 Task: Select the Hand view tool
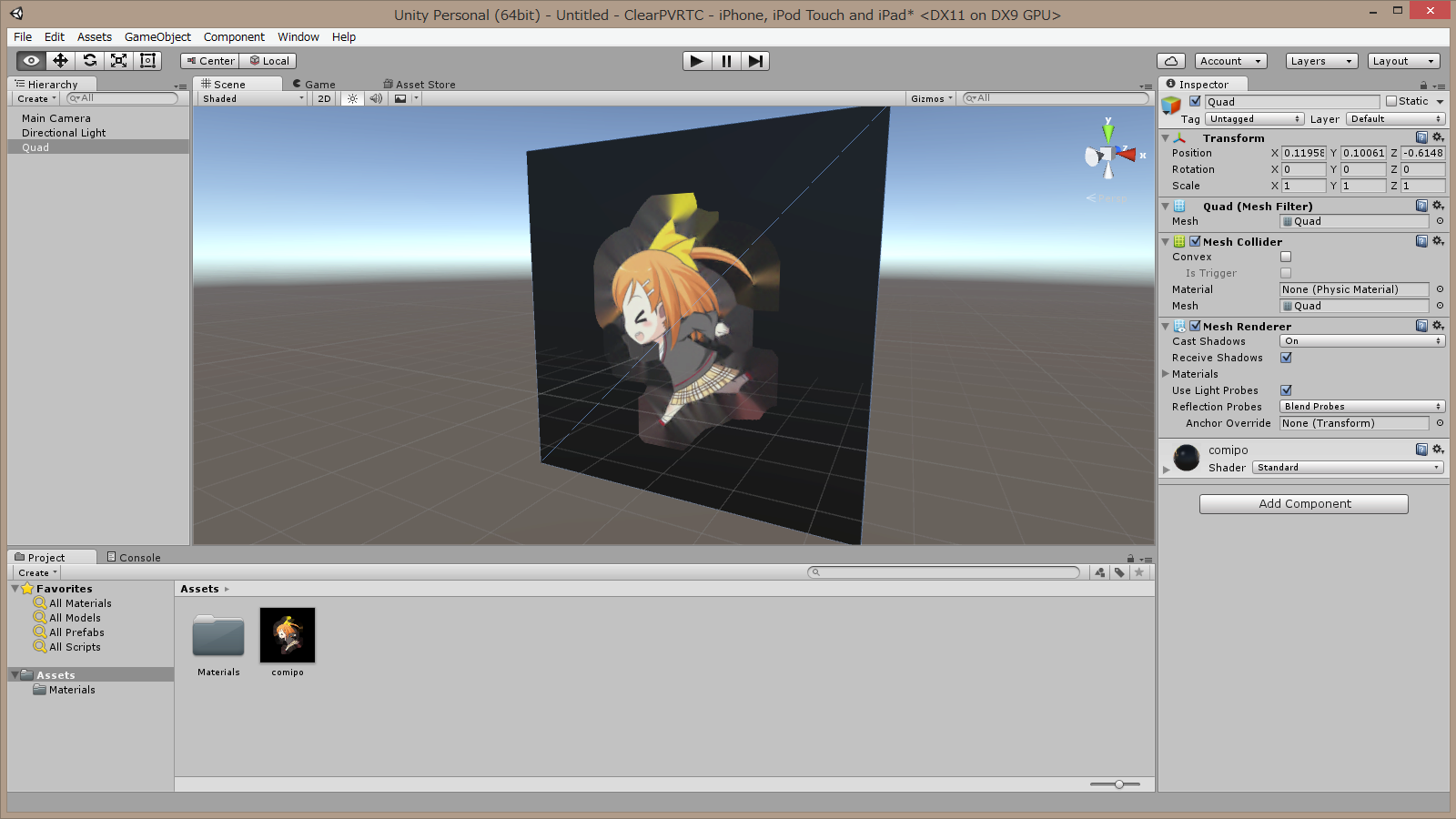pos(31,61)
